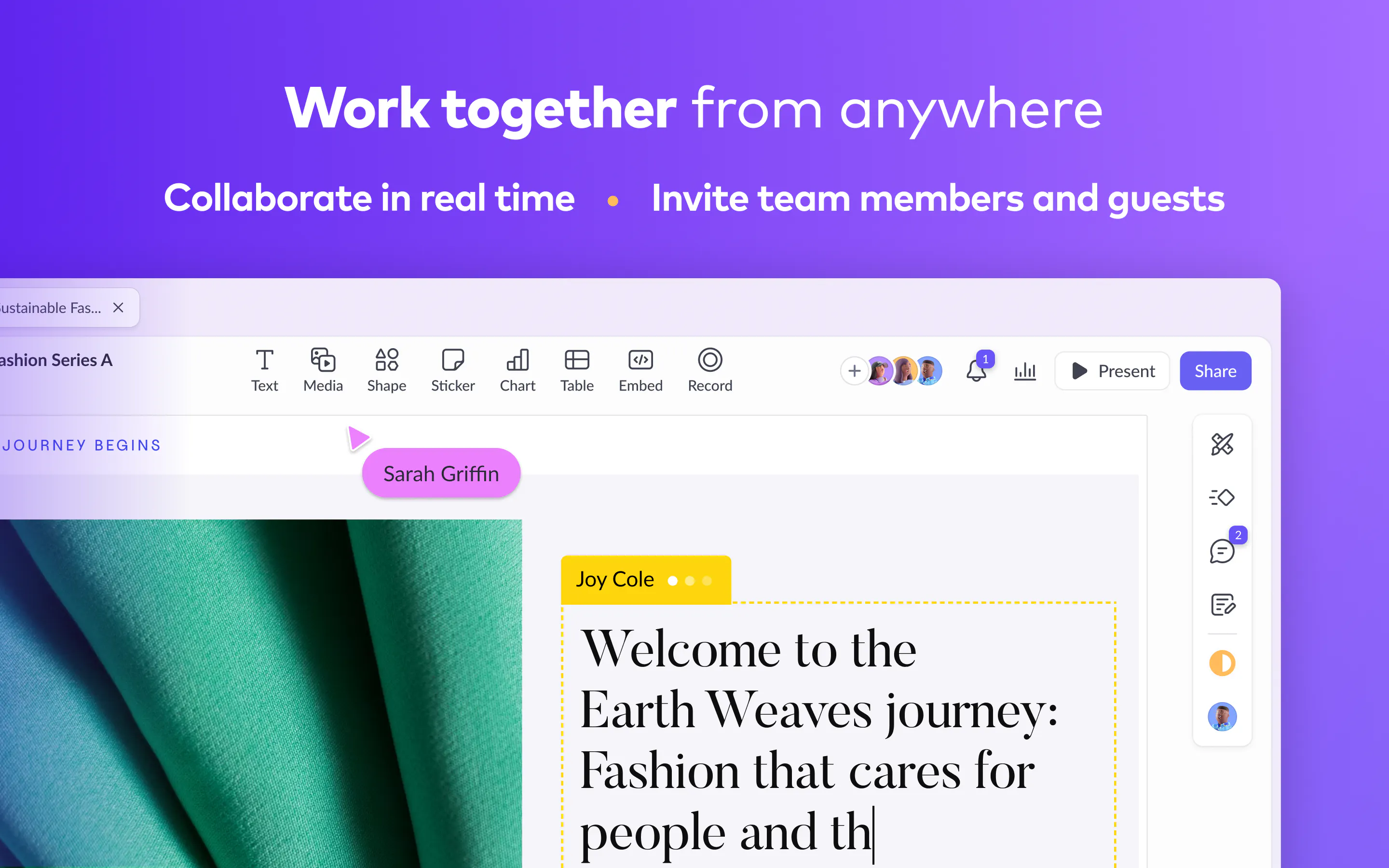Add a Chart to slide
This screenshot has height=868, width=1389.
517,369
